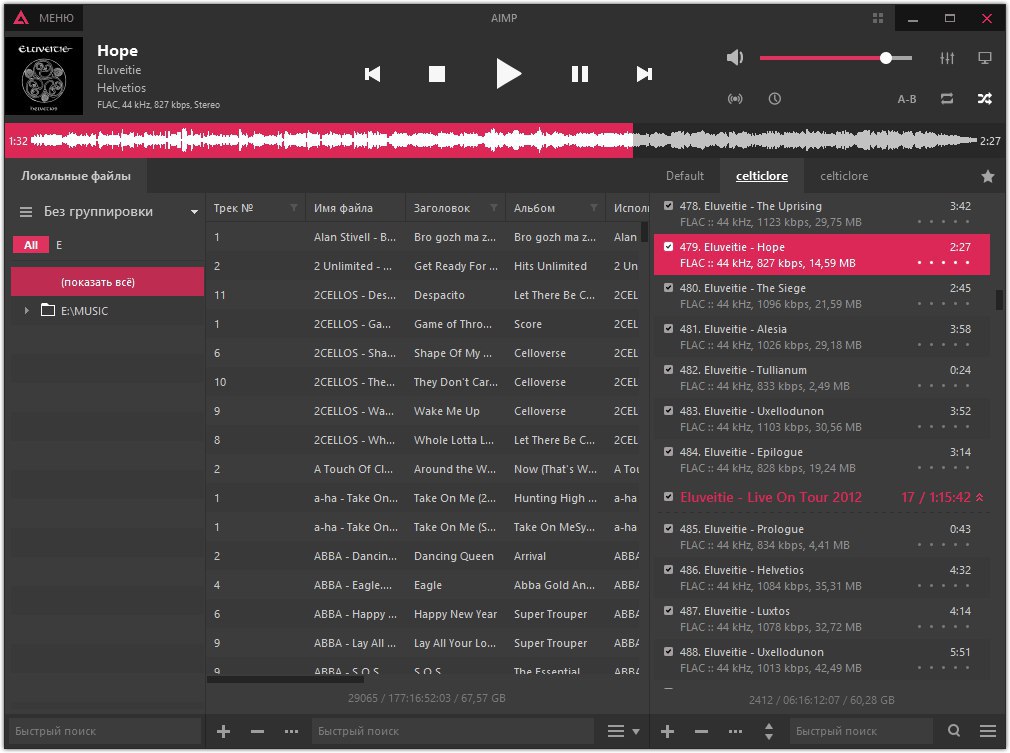Seek within the waveform progress bar
This screenshot has width=1010, height=753.
click(x=504, y=140)
